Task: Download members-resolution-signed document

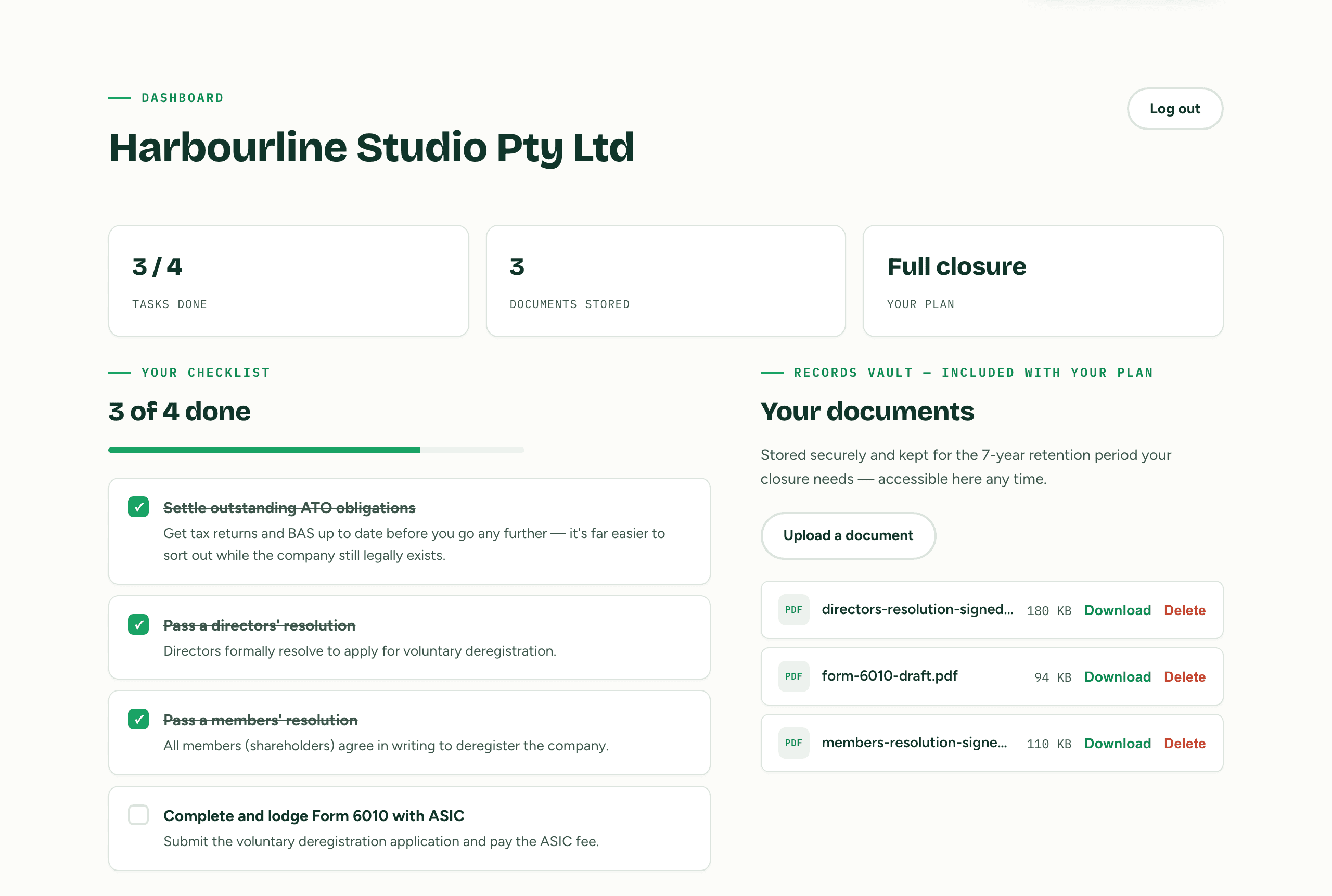Action: [x=1117, y=744]
